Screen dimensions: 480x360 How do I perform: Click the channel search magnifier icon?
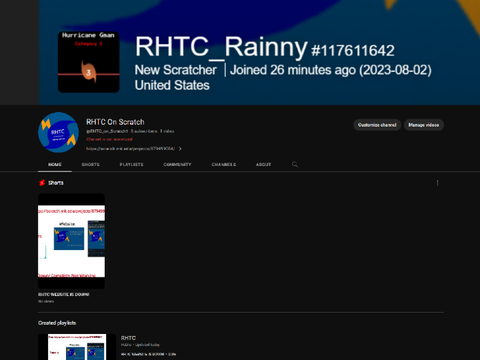(x=295, y=164)
